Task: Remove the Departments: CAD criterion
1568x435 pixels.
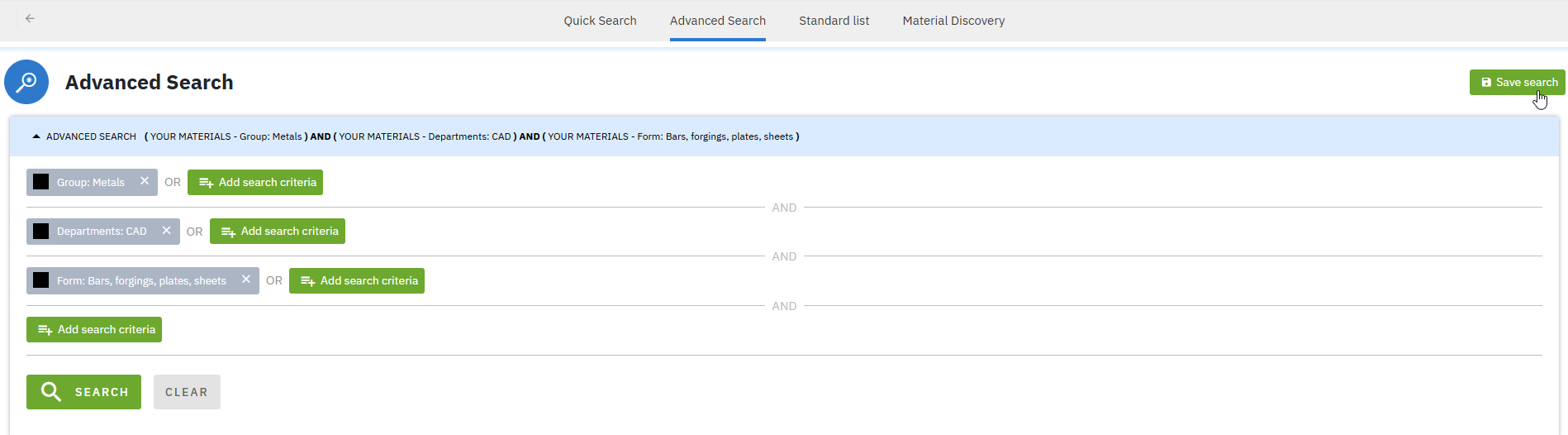Action: 166,231
